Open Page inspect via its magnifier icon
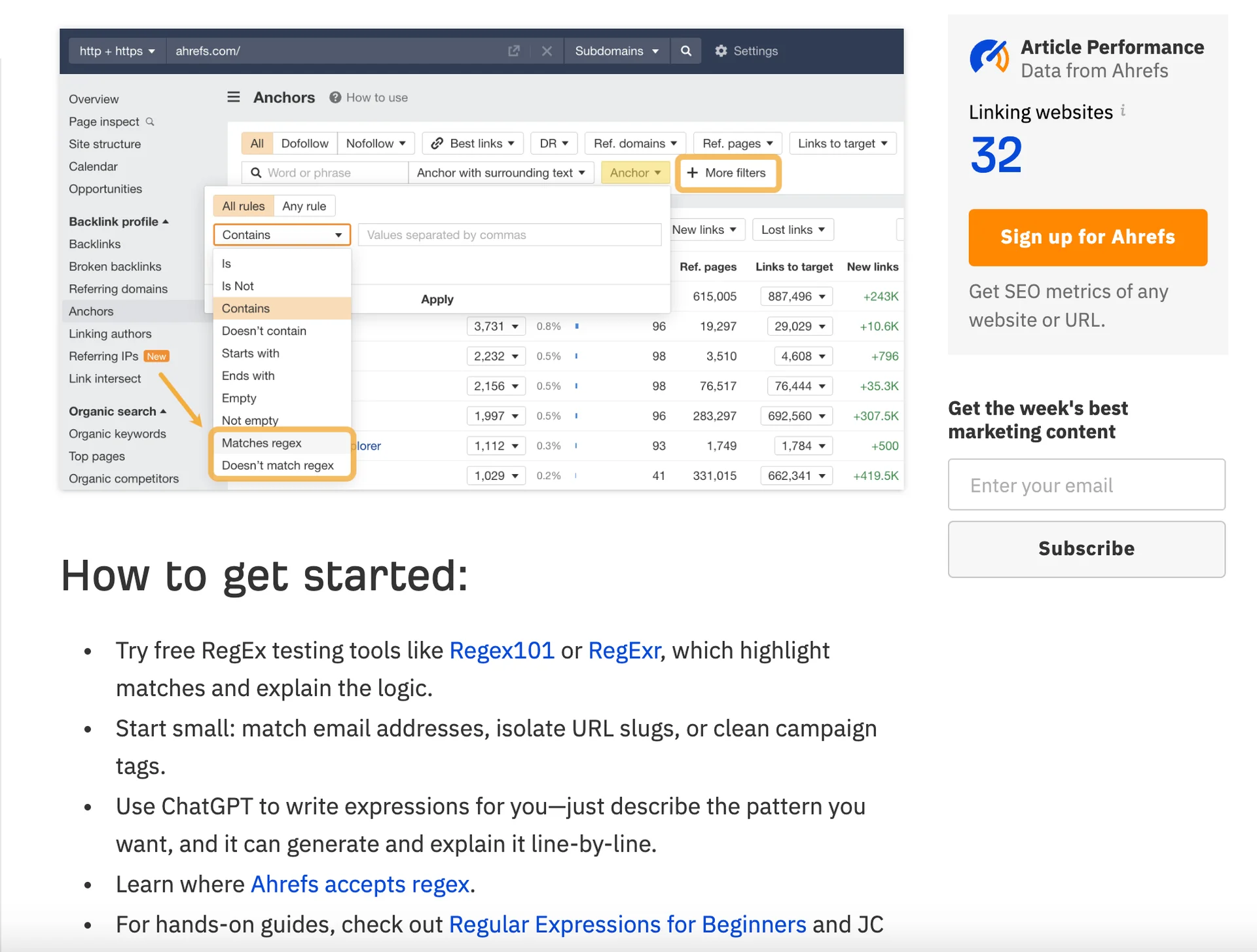The width and height of the screenshot is (1257, 952). pyautogui.click(x=151, y=122)
